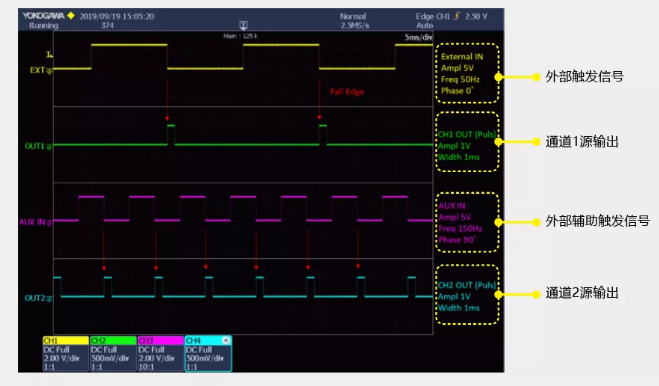Click the trigger position marker above the grid
659x386 pixels.
tap(243, 25)
